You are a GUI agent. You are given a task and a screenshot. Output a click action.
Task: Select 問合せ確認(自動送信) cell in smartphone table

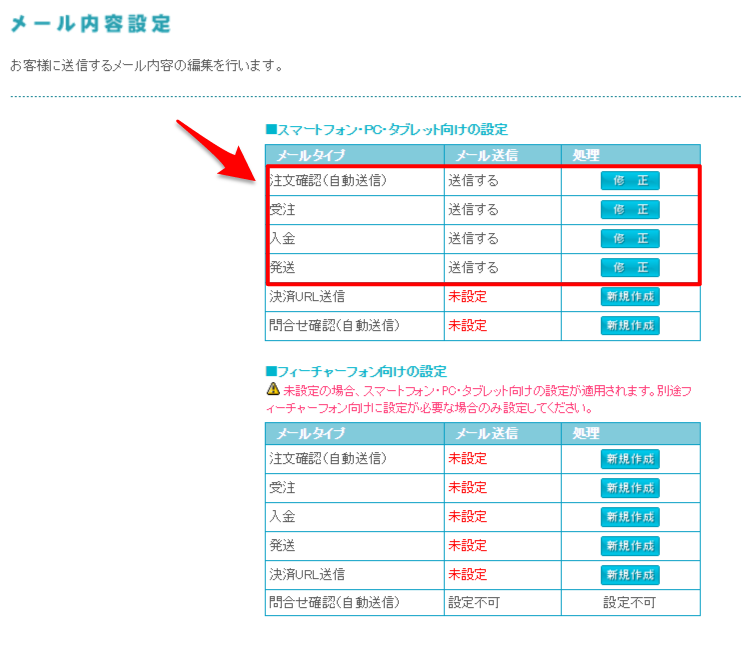(x=355, y=326)
